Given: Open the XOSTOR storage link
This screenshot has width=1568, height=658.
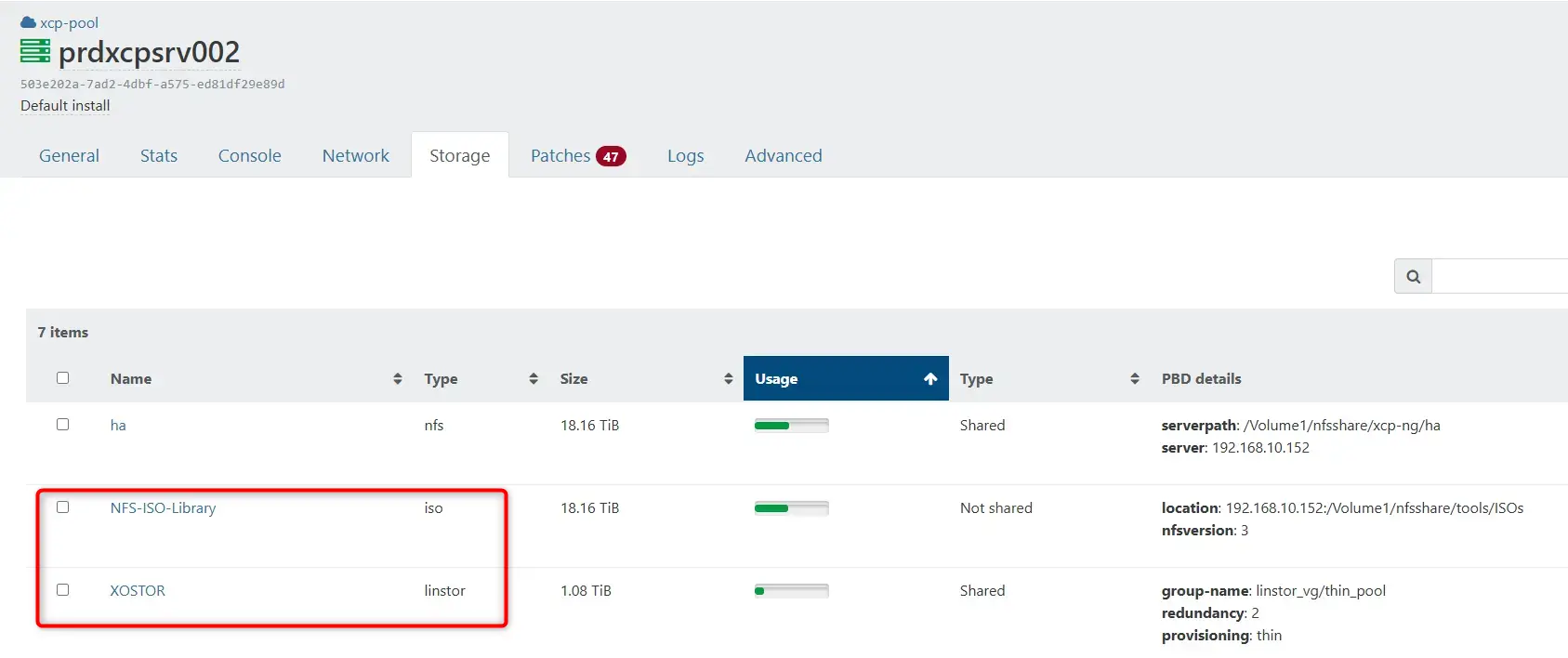Looking at the screenshot, I should (138, 590).
